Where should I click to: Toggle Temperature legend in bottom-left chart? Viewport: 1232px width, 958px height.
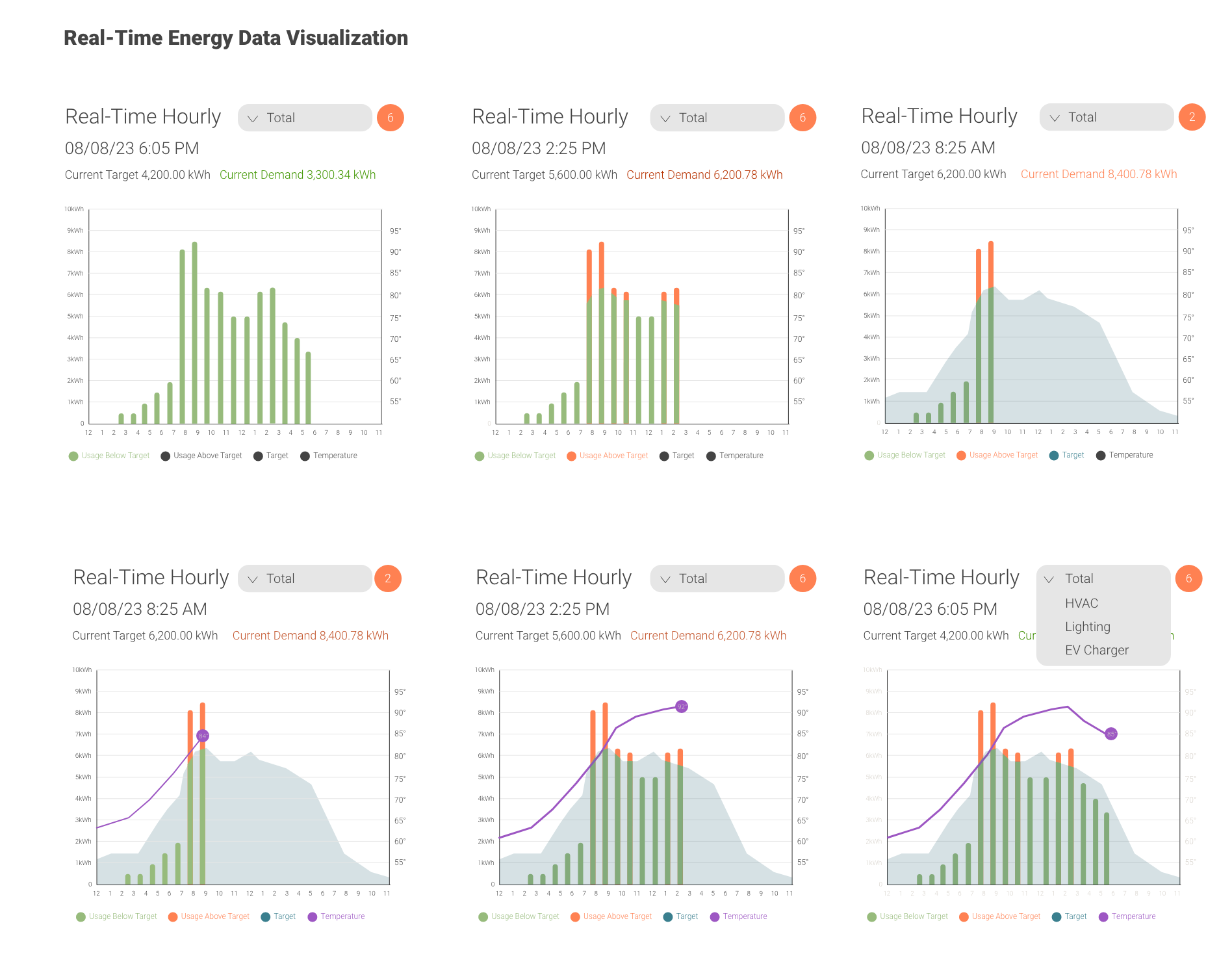[x=336, y=916]
